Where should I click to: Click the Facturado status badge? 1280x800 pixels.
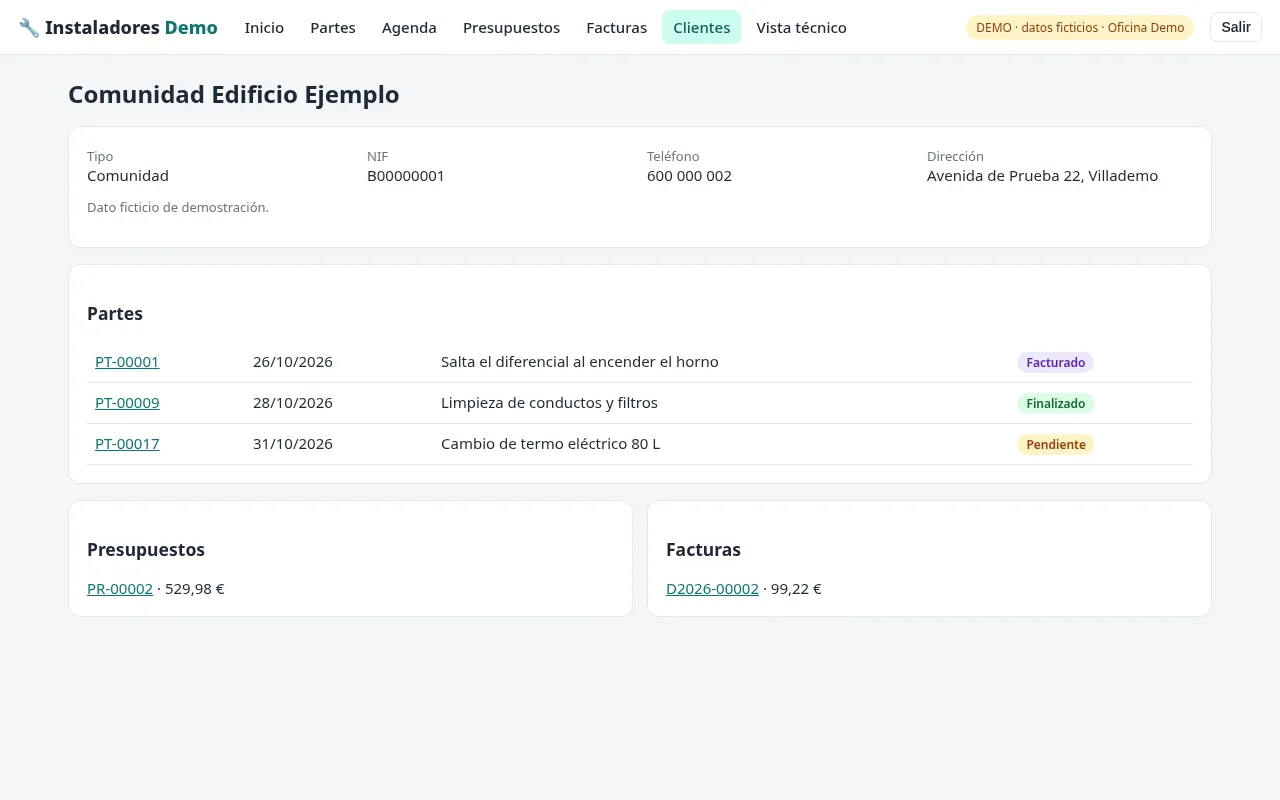1055,363
